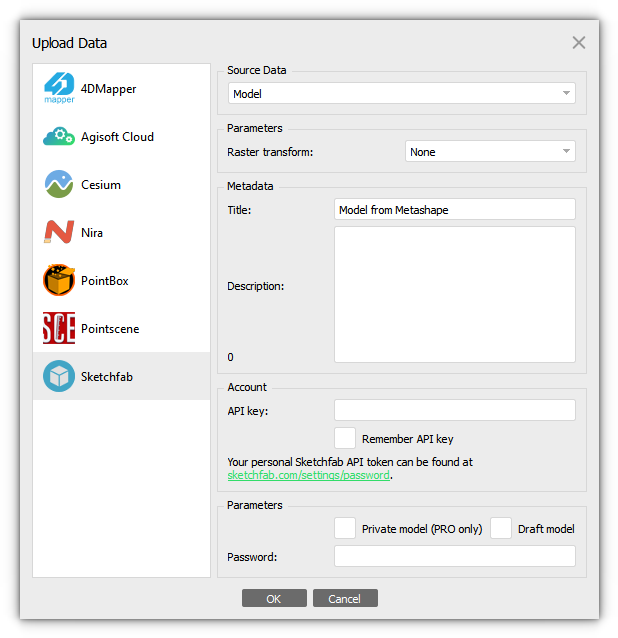Click the Draft model label text
This screenshot has height=638, width=618.
pos(546,529)
